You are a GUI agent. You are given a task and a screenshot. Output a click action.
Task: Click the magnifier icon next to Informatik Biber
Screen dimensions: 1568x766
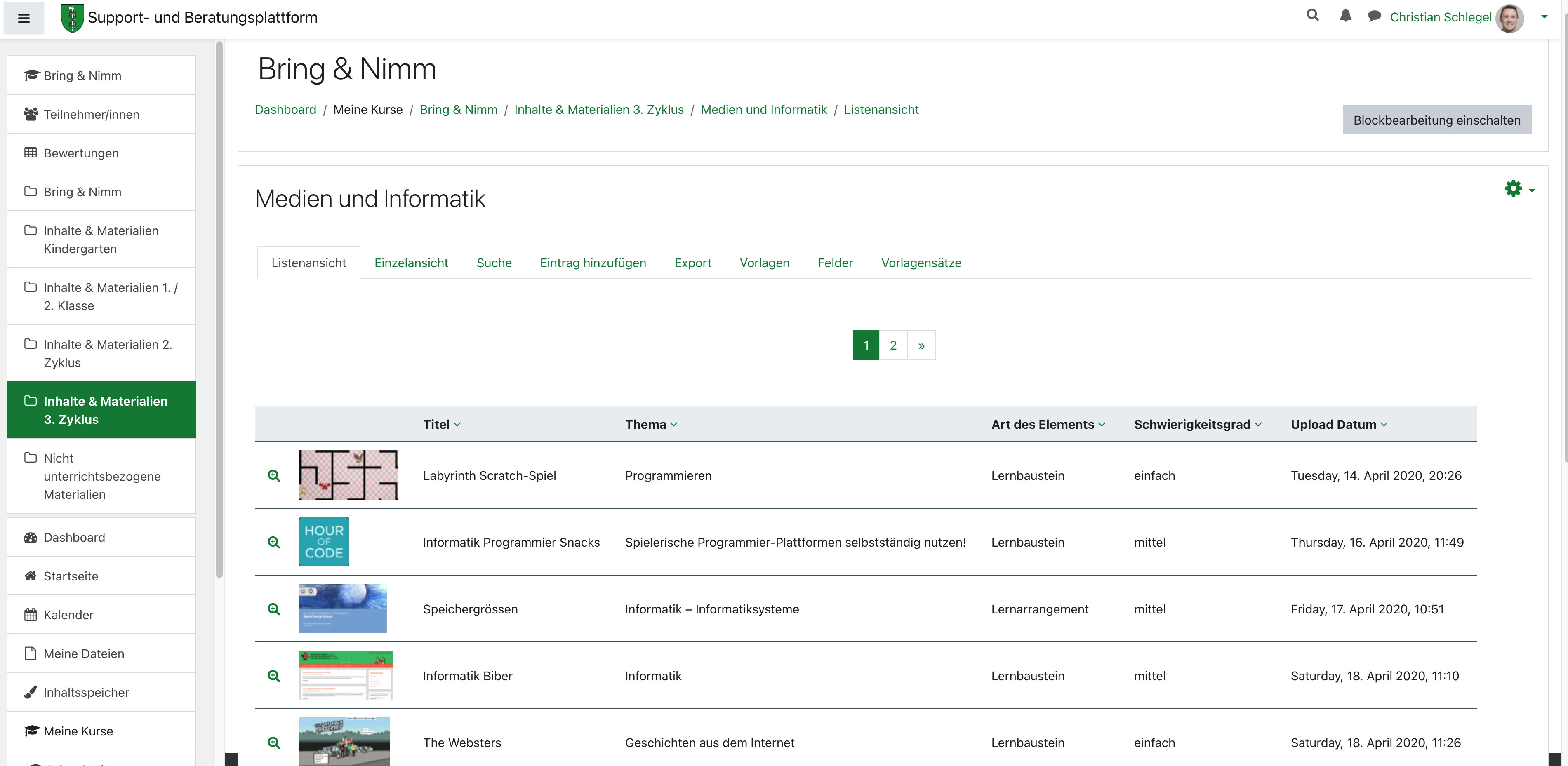point(273,675)
